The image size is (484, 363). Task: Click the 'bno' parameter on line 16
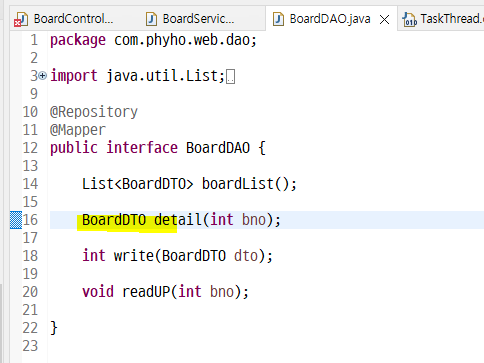tap(254, 220)
